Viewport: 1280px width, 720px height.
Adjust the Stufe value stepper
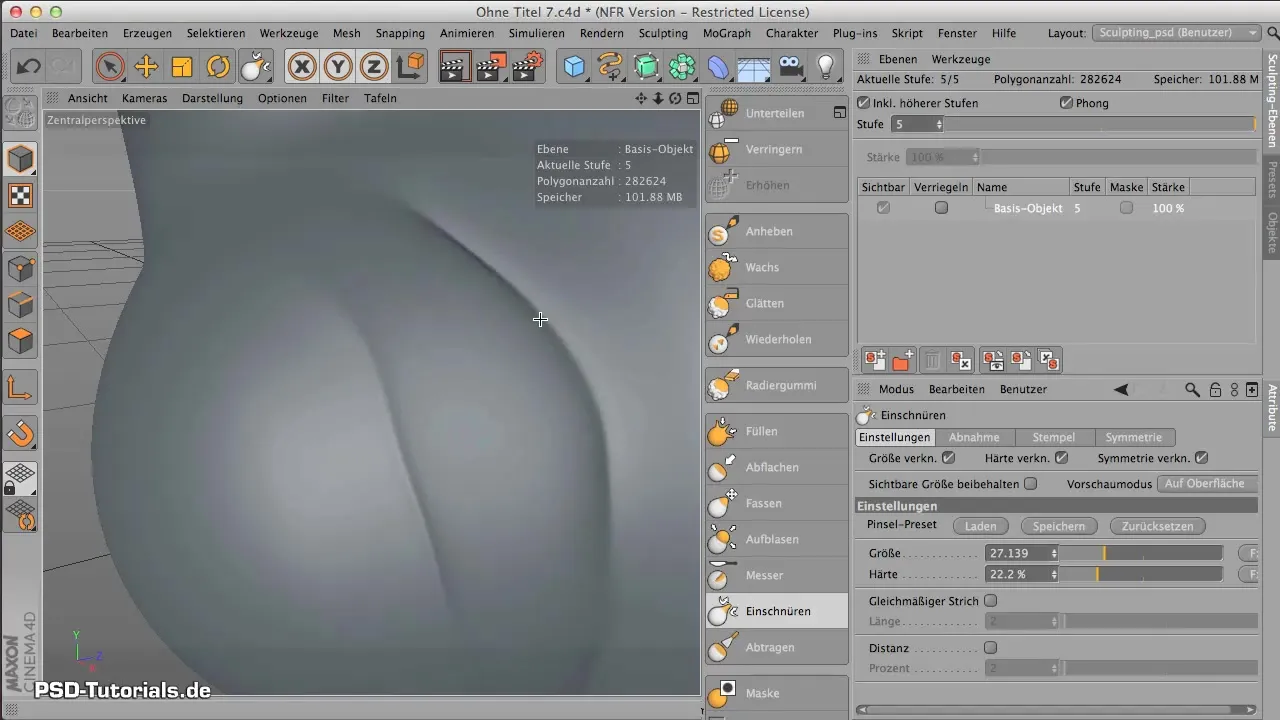939,125
